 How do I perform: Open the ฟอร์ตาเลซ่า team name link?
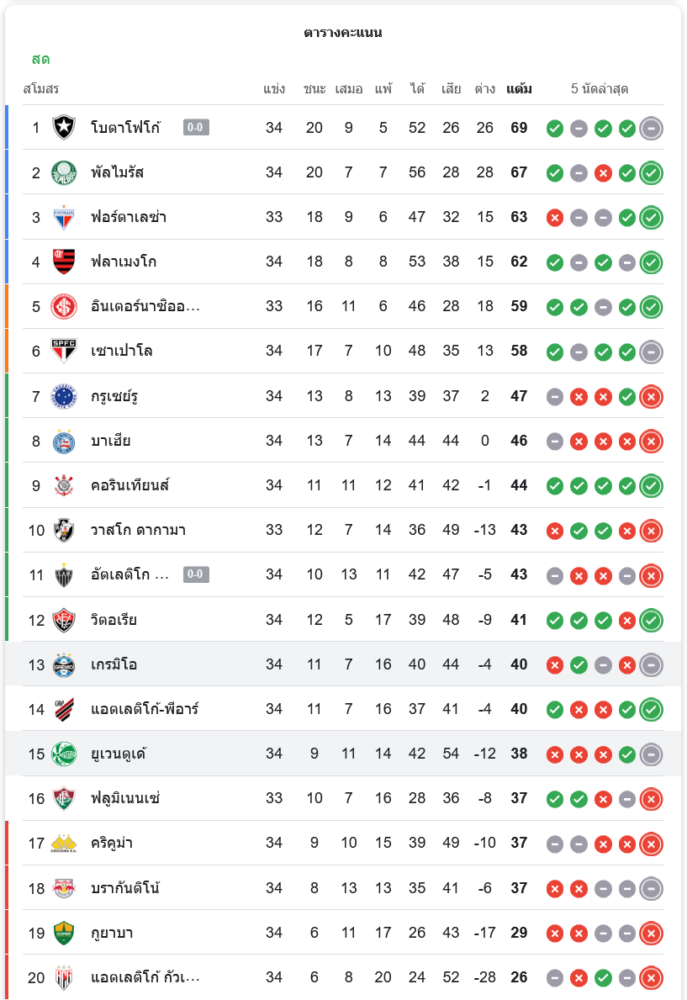tap(128, 217)
